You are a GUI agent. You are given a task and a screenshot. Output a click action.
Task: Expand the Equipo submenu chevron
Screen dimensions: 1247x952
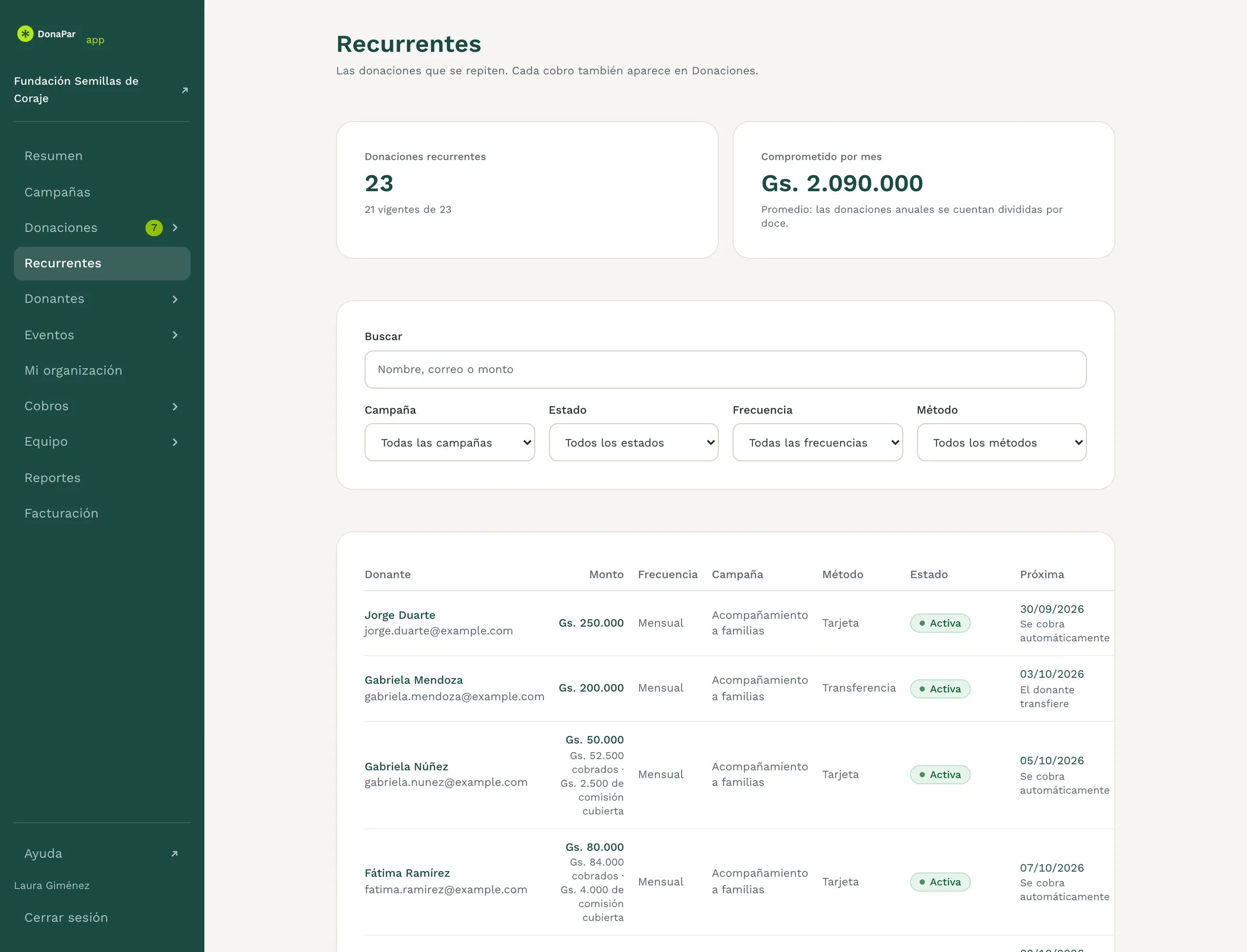click(175, 442)
